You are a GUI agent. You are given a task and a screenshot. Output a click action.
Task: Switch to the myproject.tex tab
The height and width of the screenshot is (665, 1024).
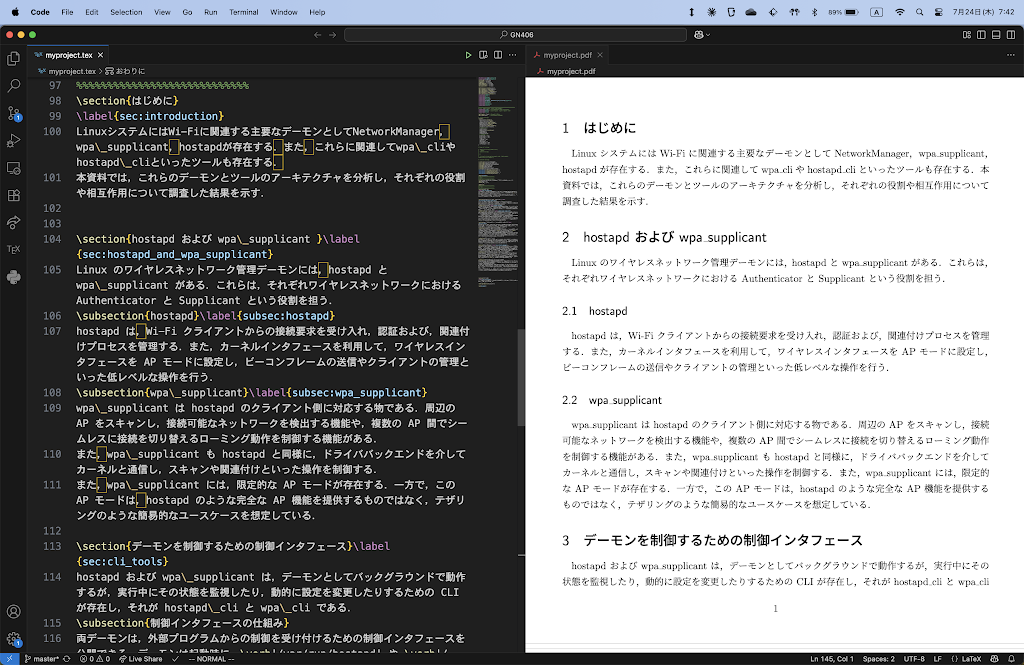[x=69, y=56]
